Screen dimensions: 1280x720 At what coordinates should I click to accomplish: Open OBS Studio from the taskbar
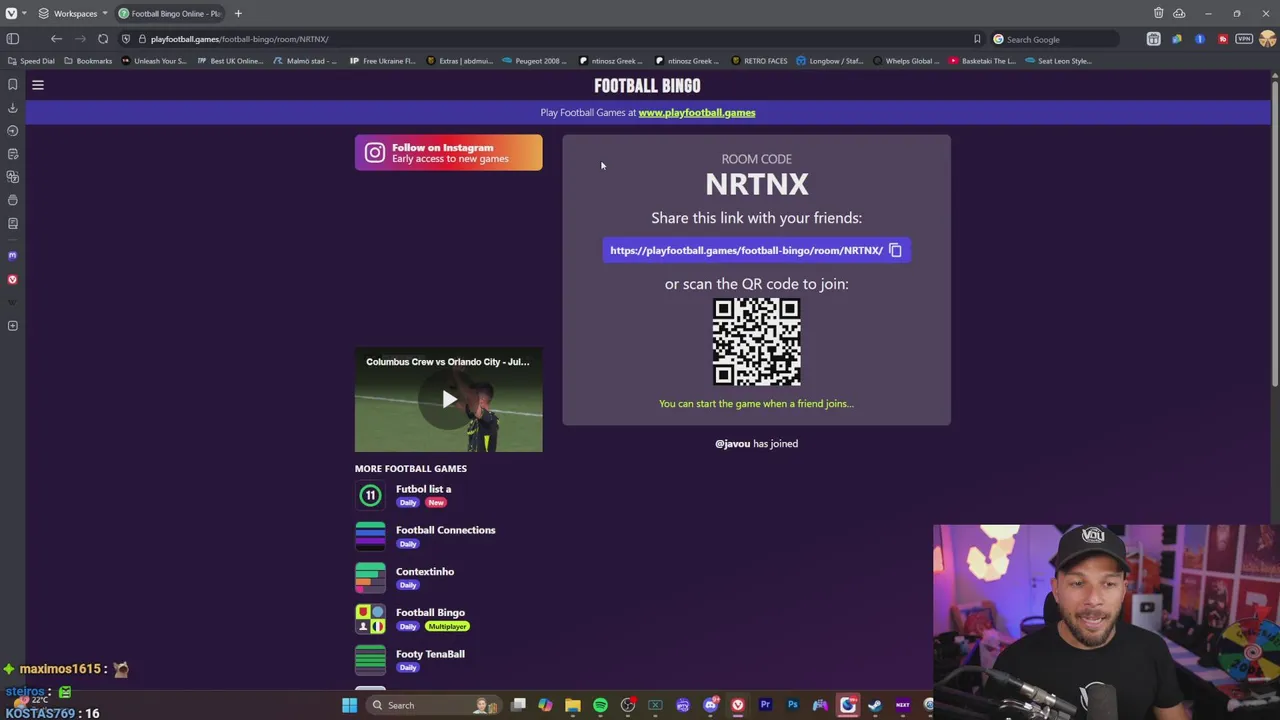tap(628, 705)
